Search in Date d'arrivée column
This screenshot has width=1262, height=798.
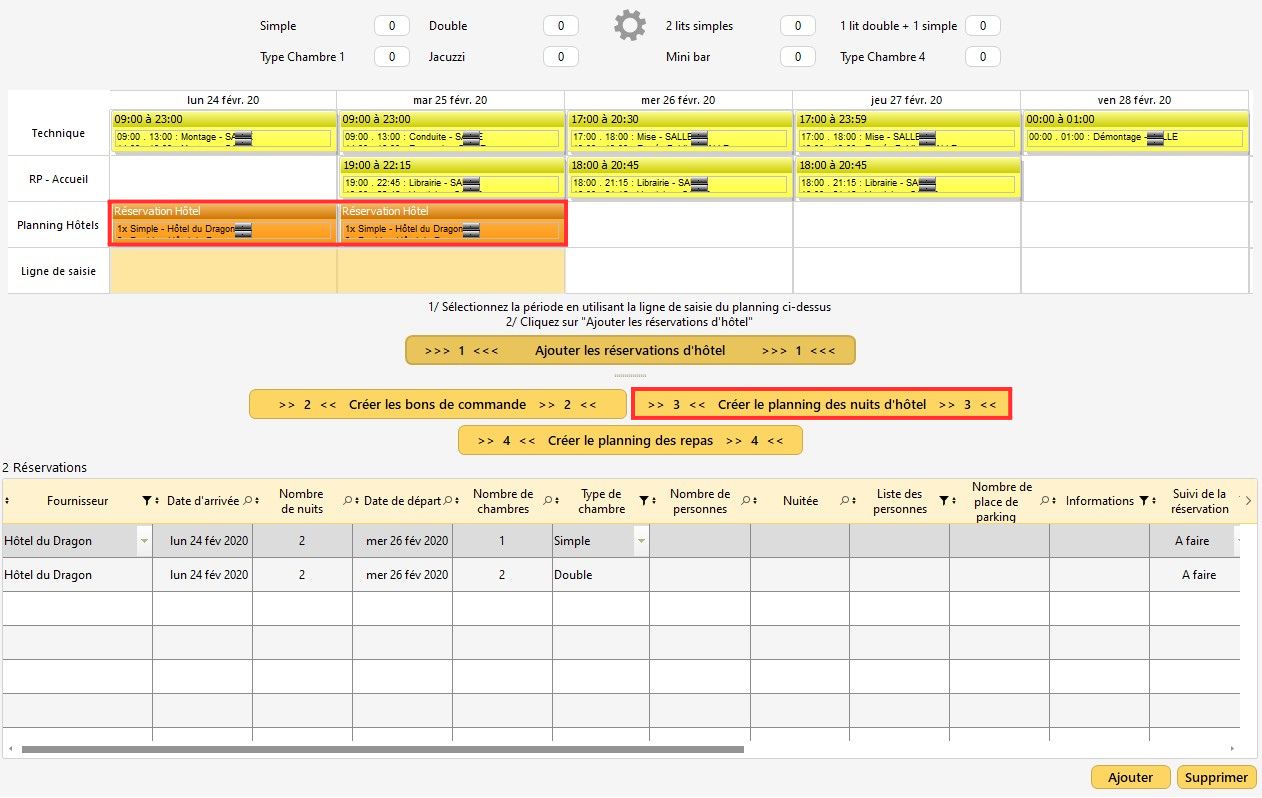tap(247, 501)
